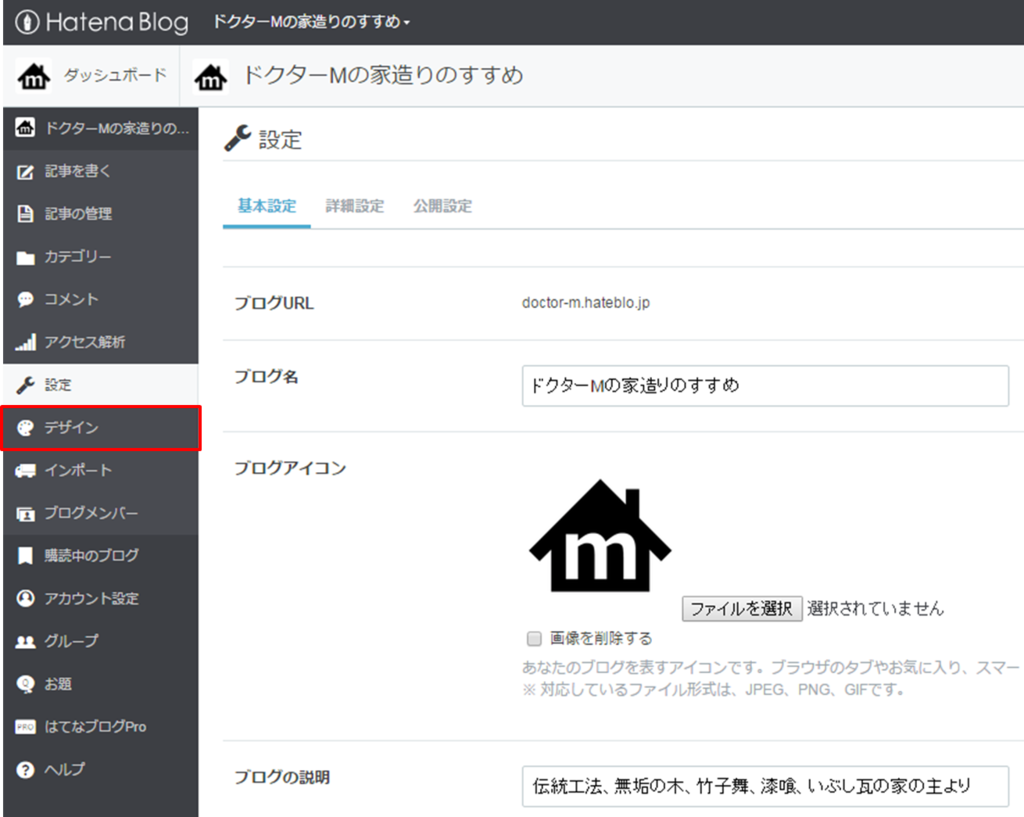Click 選択されていません text
The image size is (1024, 817).
pyautogui.click(x=875, y=609)
